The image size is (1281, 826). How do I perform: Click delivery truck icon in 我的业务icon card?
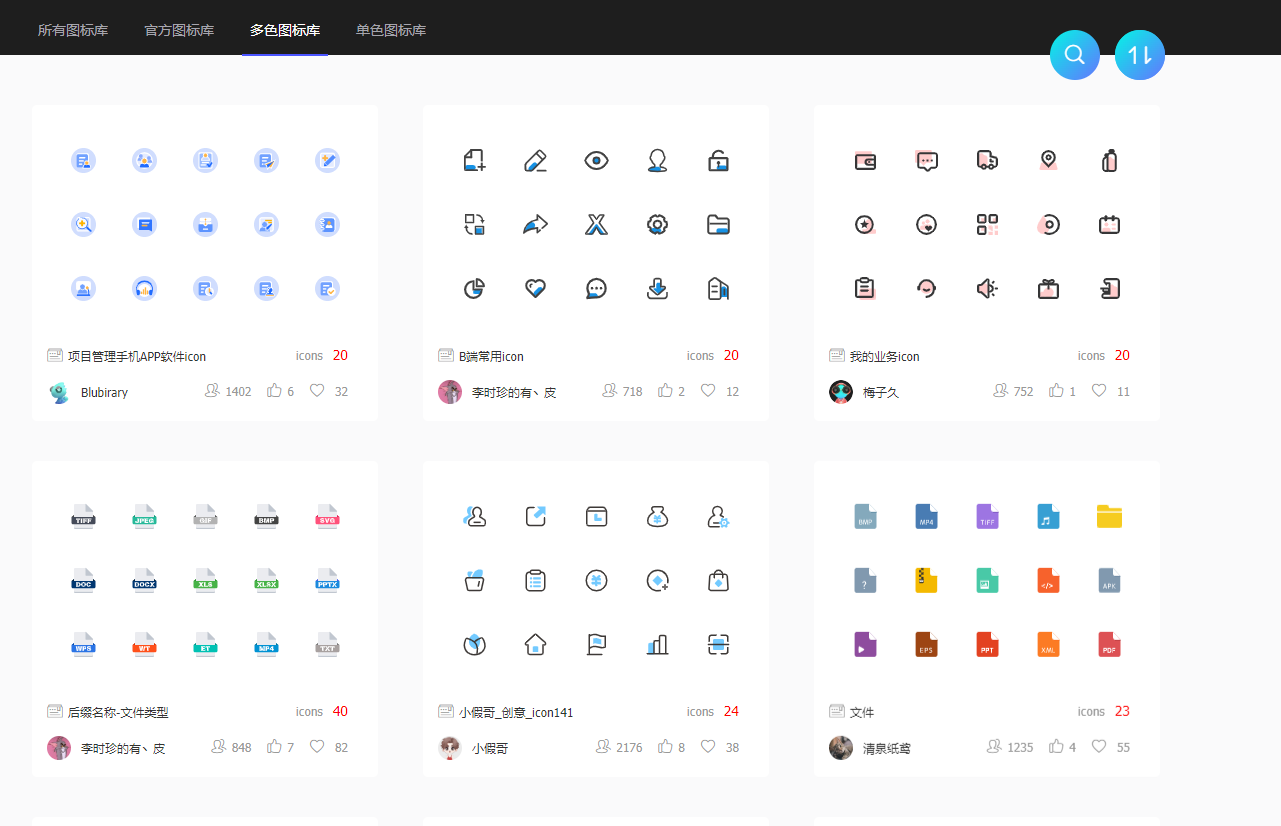(x=987, y=160)
